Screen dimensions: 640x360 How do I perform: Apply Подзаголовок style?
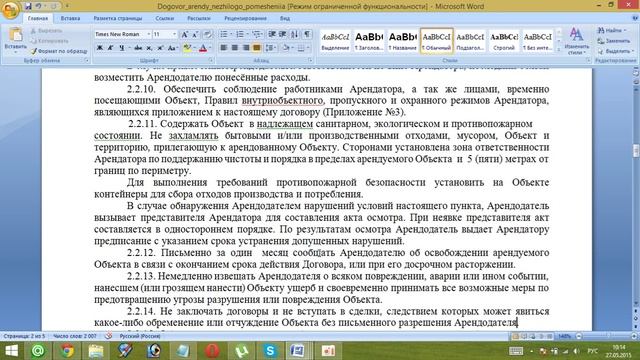point(470,40)
